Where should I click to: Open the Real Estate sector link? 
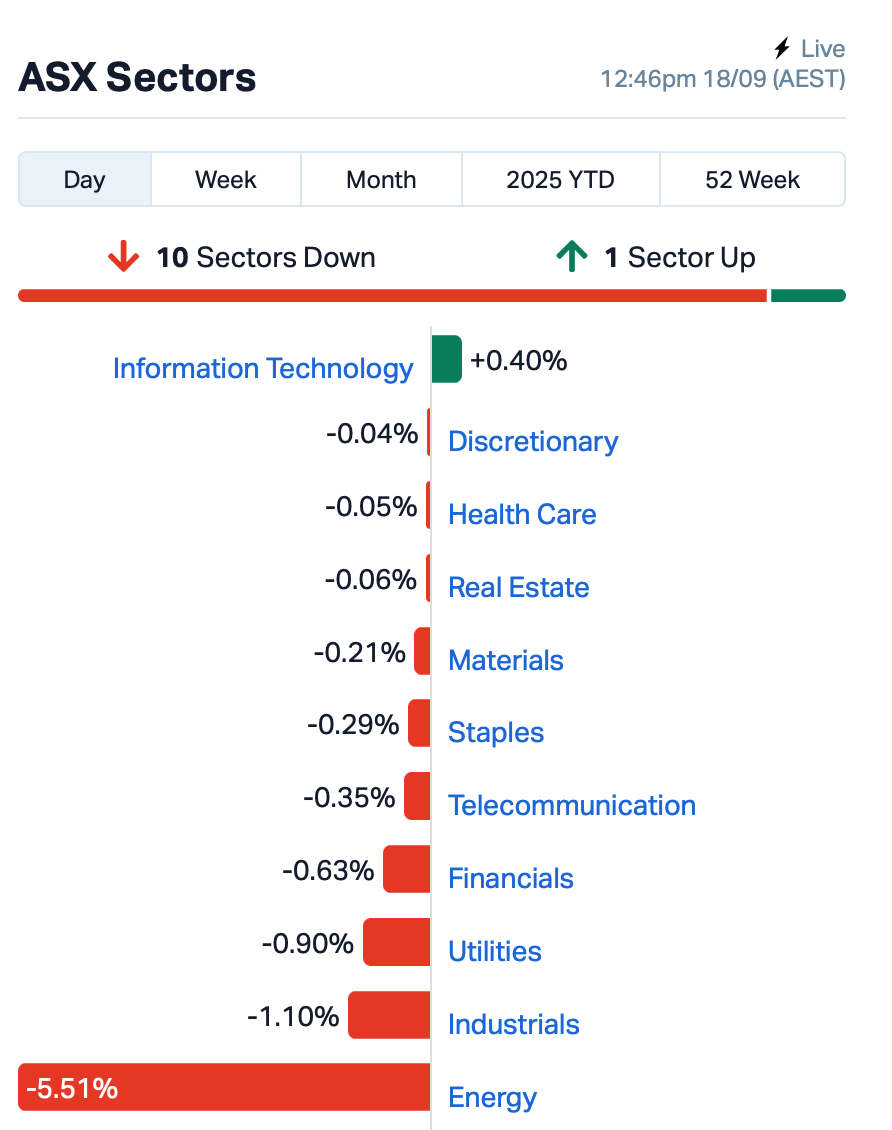pos(518,587)
